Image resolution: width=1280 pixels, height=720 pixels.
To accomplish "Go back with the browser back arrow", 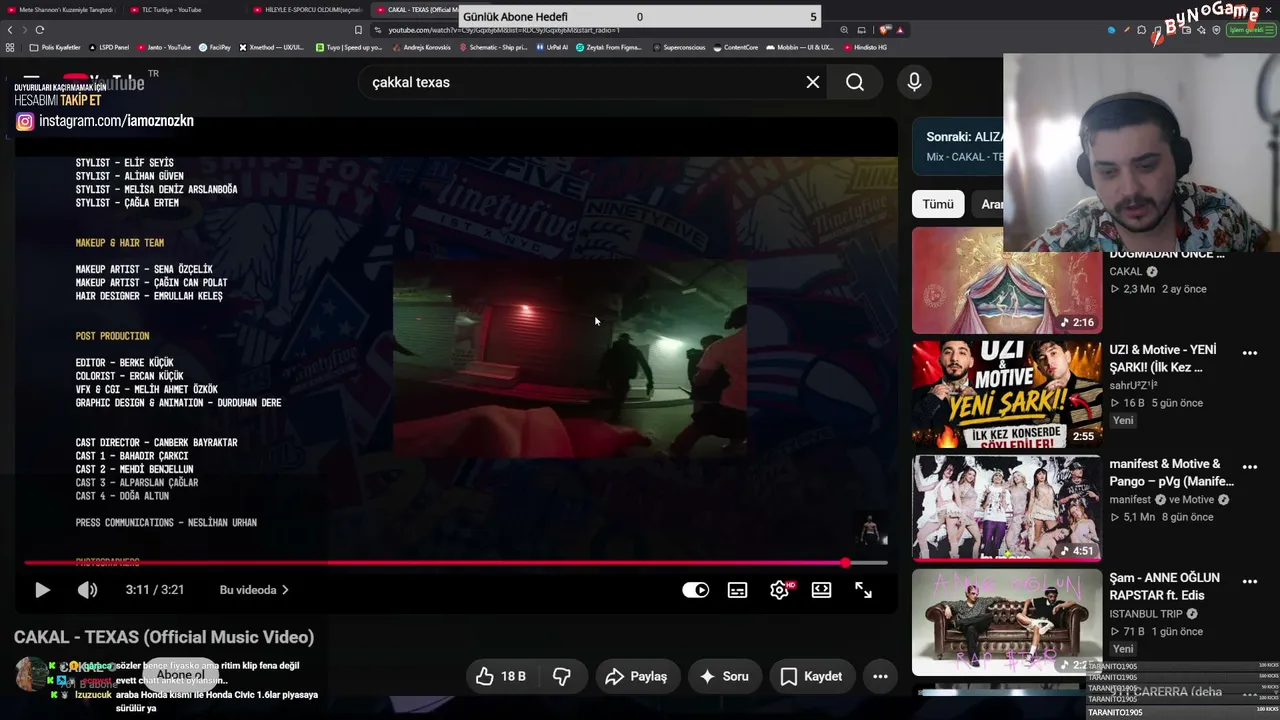I will coord(10,30).
